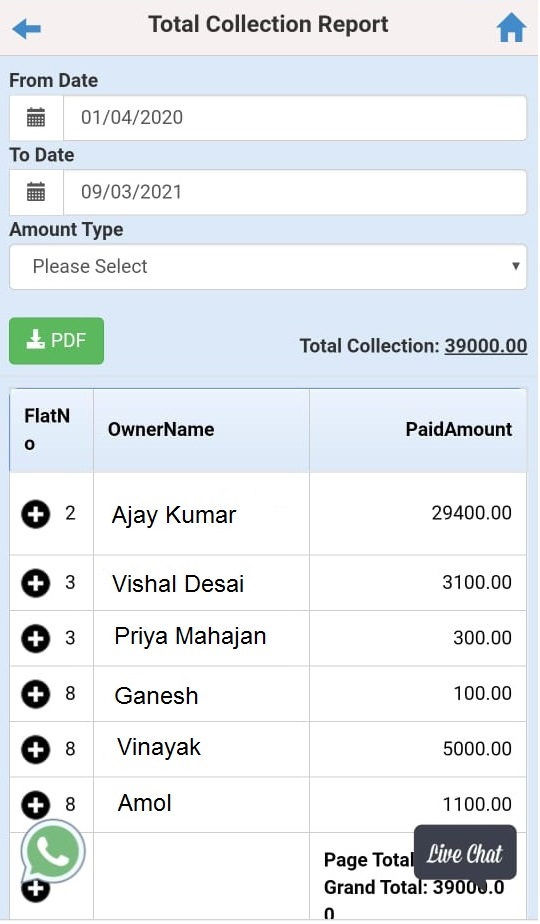Open the WhatsApp chat icon

(52, 852)
